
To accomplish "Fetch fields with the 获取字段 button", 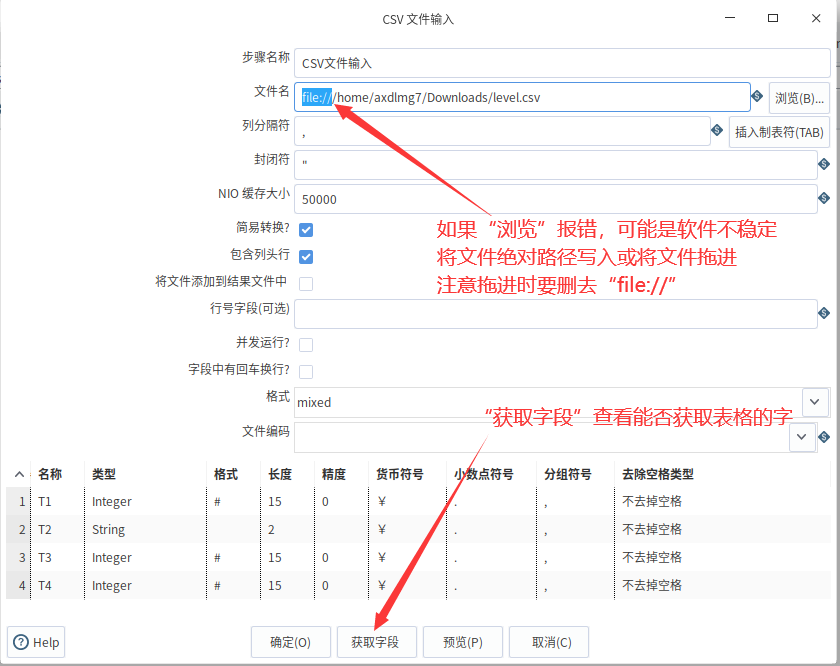I will pos(377,642).
